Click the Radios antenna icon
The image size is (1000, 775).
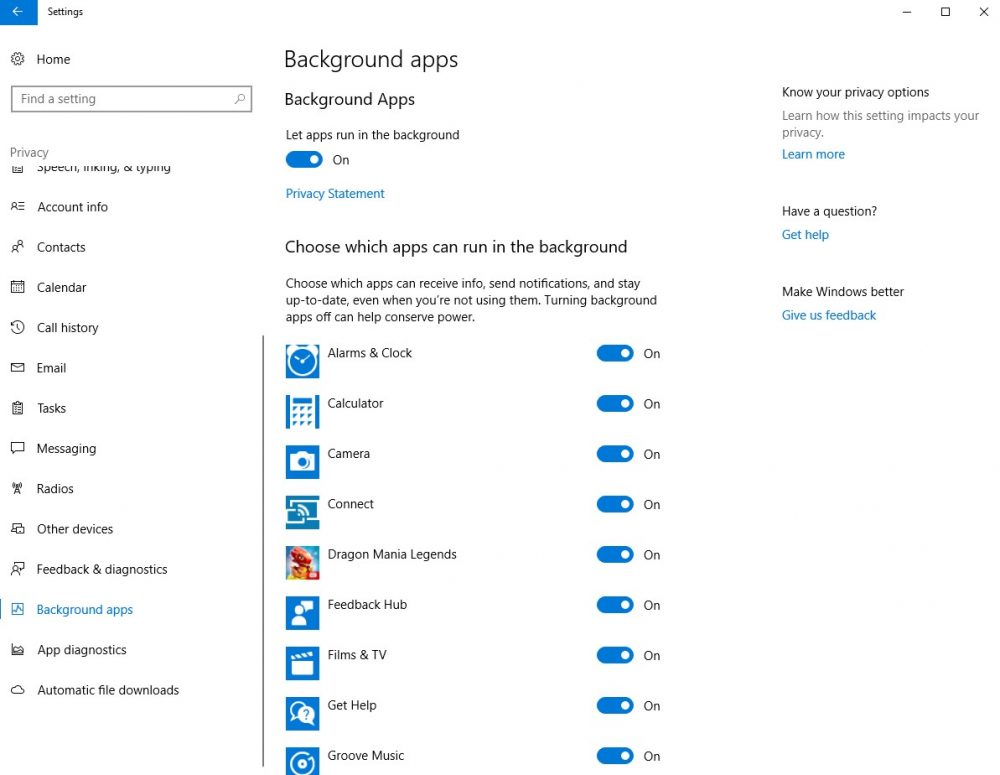18,489
